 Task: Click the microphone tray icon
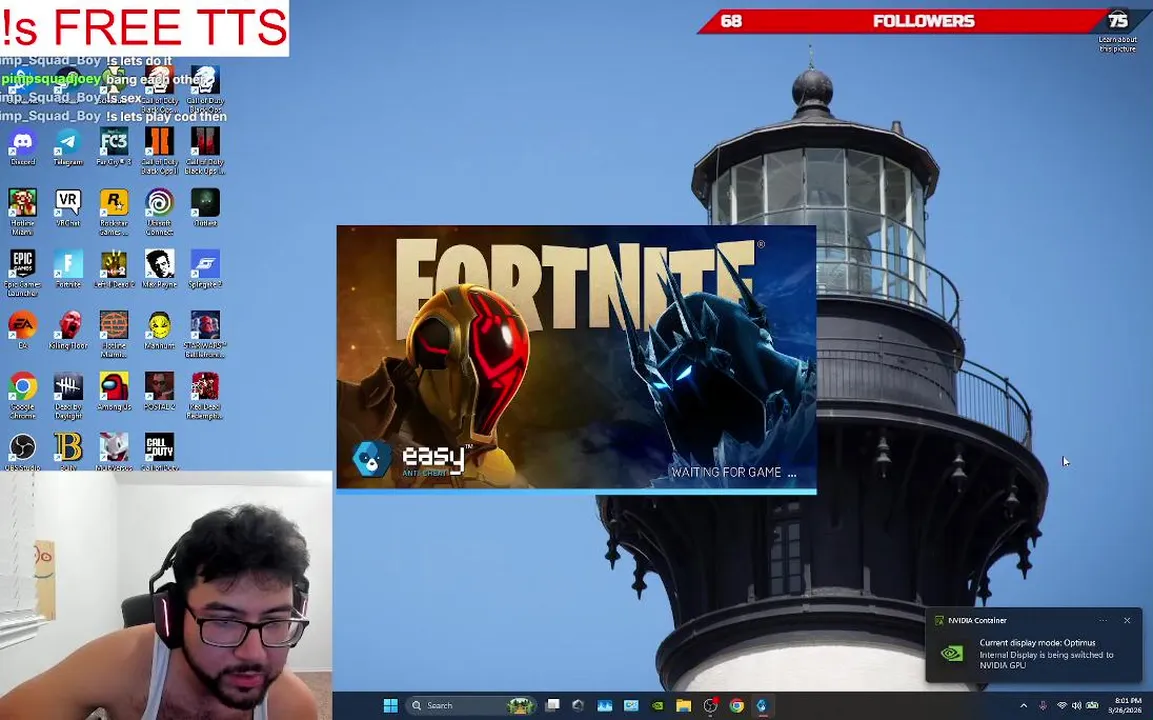tap(1043, 706)
